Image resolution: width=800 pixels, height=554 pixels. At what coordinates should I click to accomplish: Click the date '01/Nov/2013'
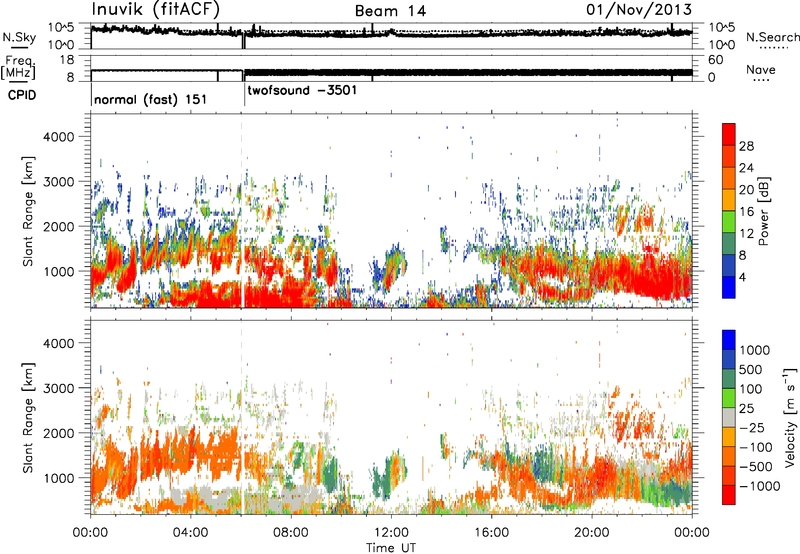pyautogui.click(x=639, y=10)
